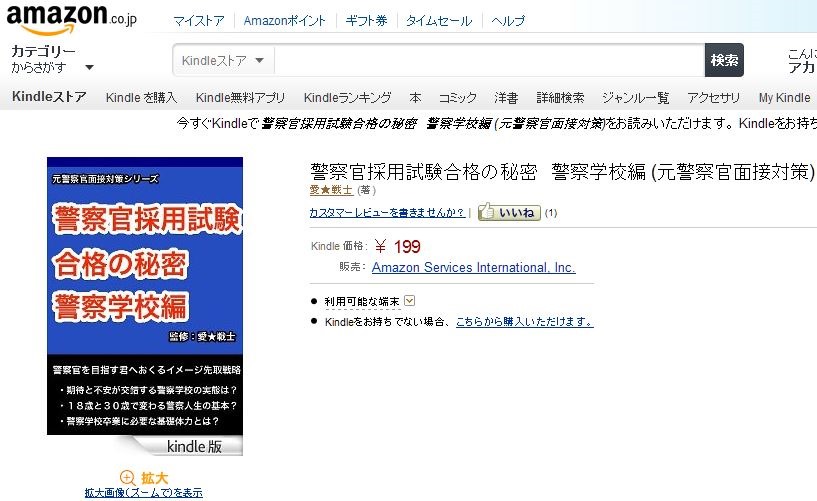Click the thumbs-up いいね button
The image size is (817, 501).
point(509,212)
